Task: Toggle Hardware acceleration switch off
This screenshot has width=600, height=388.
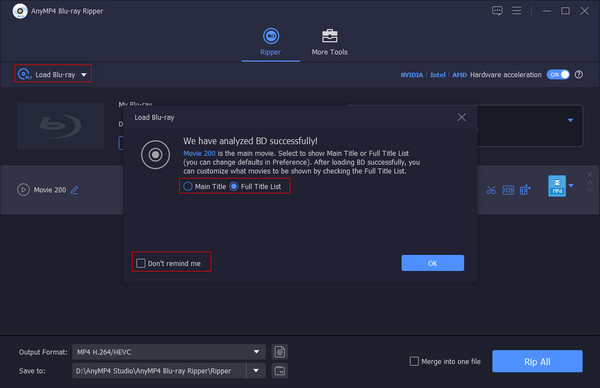Action: point(558,75)
